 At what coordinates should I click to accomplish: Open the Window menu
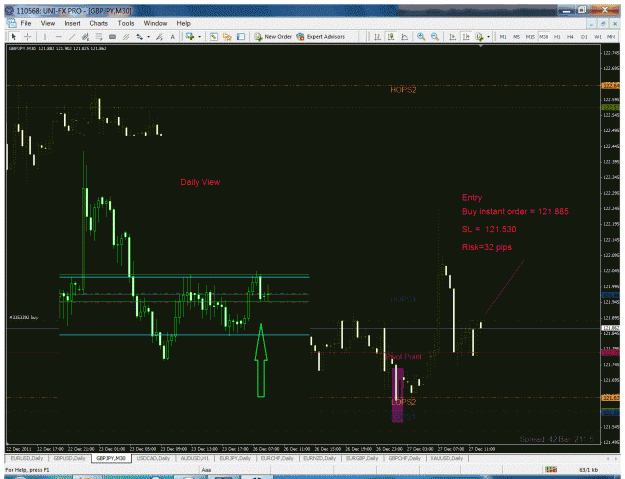tap(155, 24)
